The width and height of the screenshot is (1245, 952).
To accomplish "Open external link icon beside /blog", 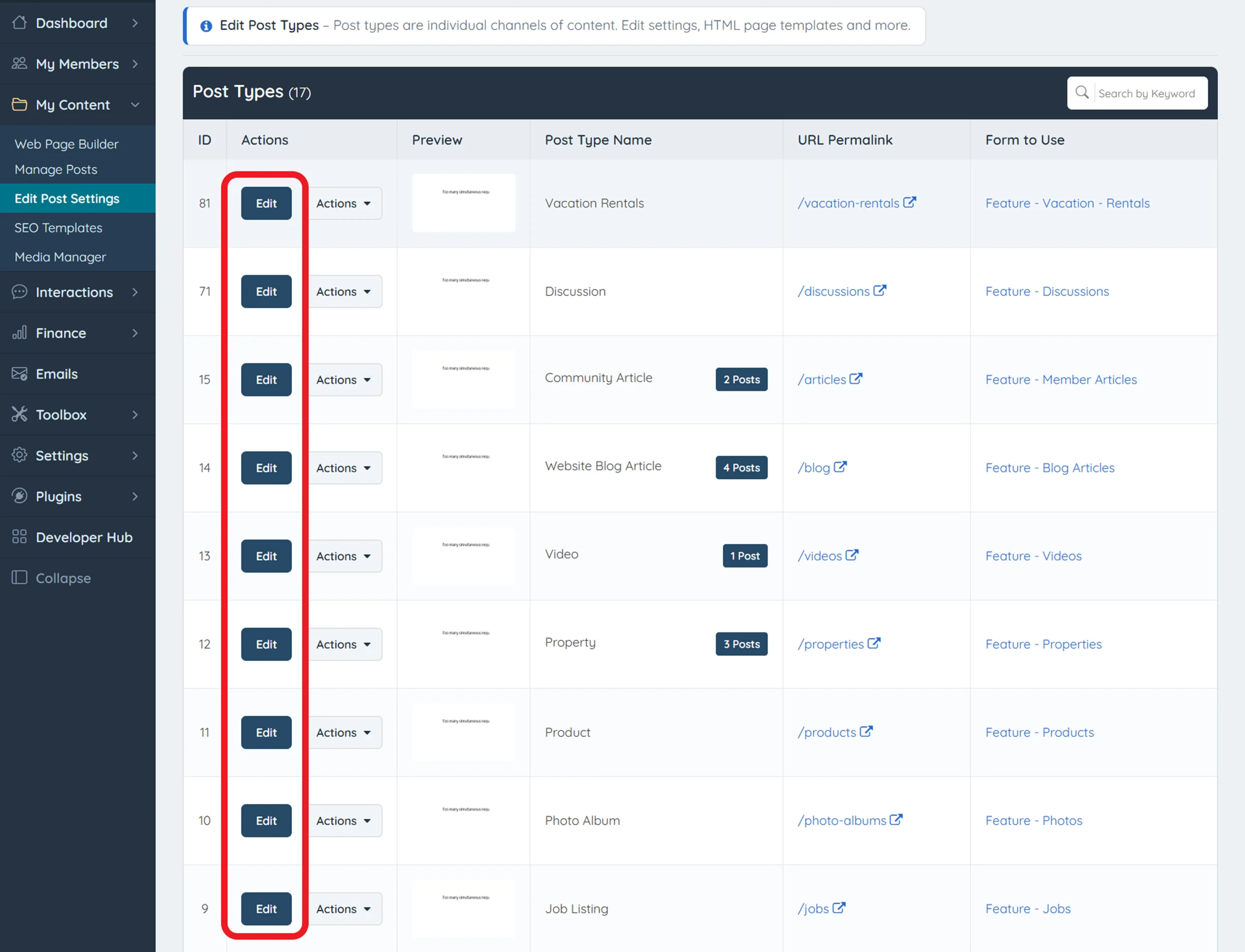I will (840, 467).
